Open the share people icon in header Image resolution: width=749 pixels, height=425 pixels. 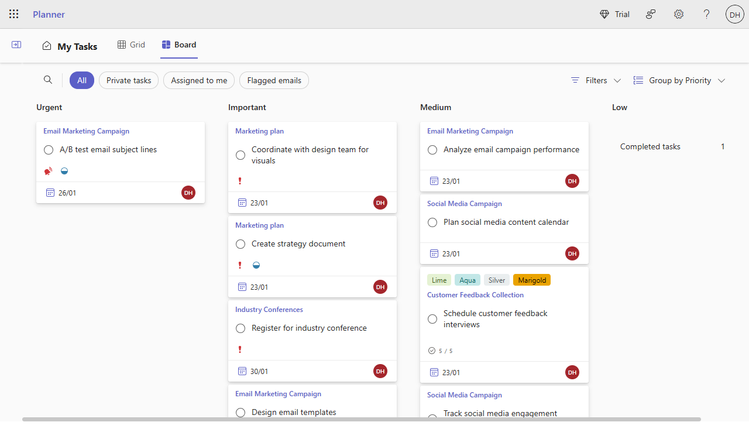click(x=651, y=14)
